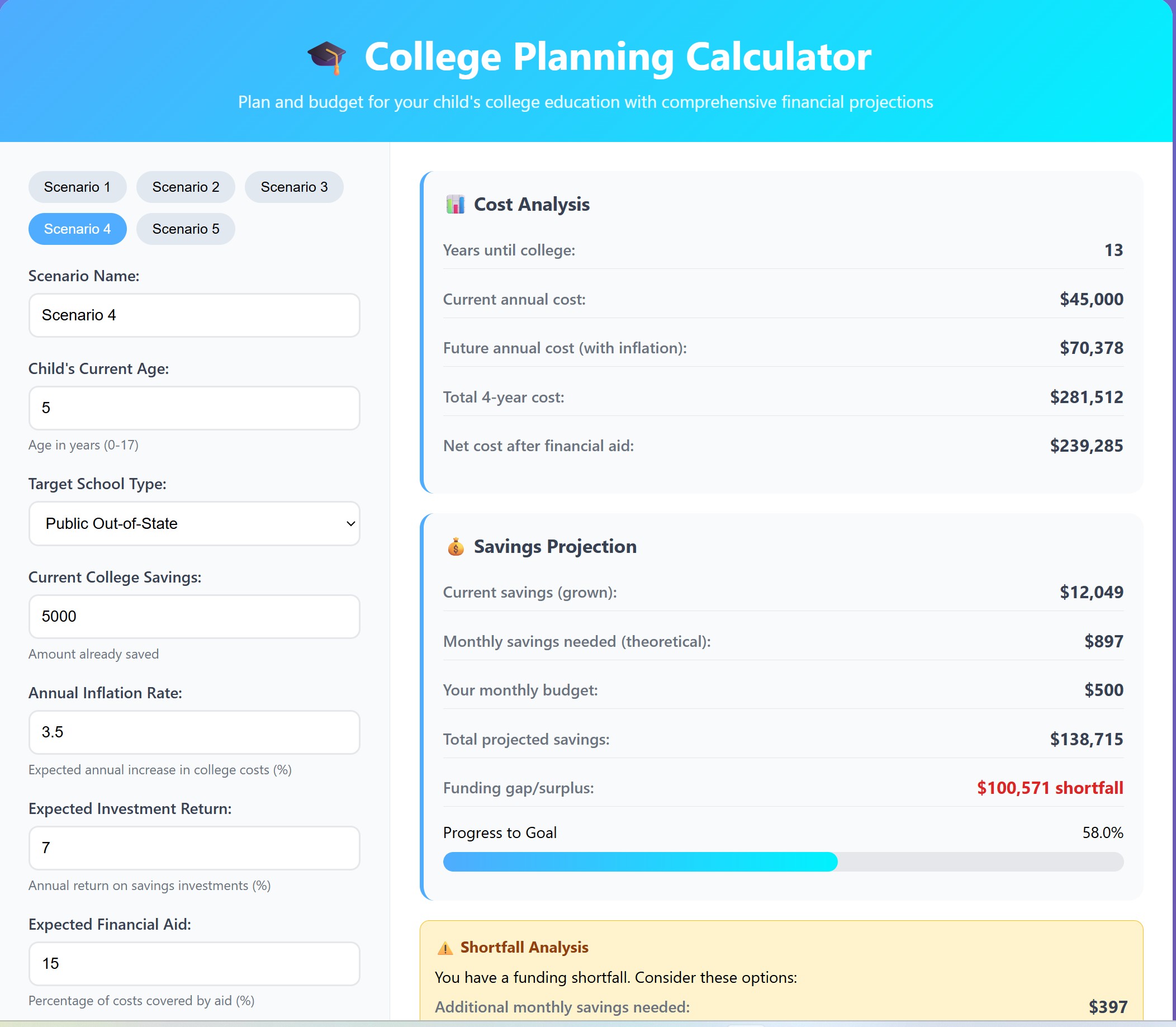Click the highlighted Scenario 4 button
Image resolution: width=1176 pixels, height=1027 pixels.
(x=77, y=229)
